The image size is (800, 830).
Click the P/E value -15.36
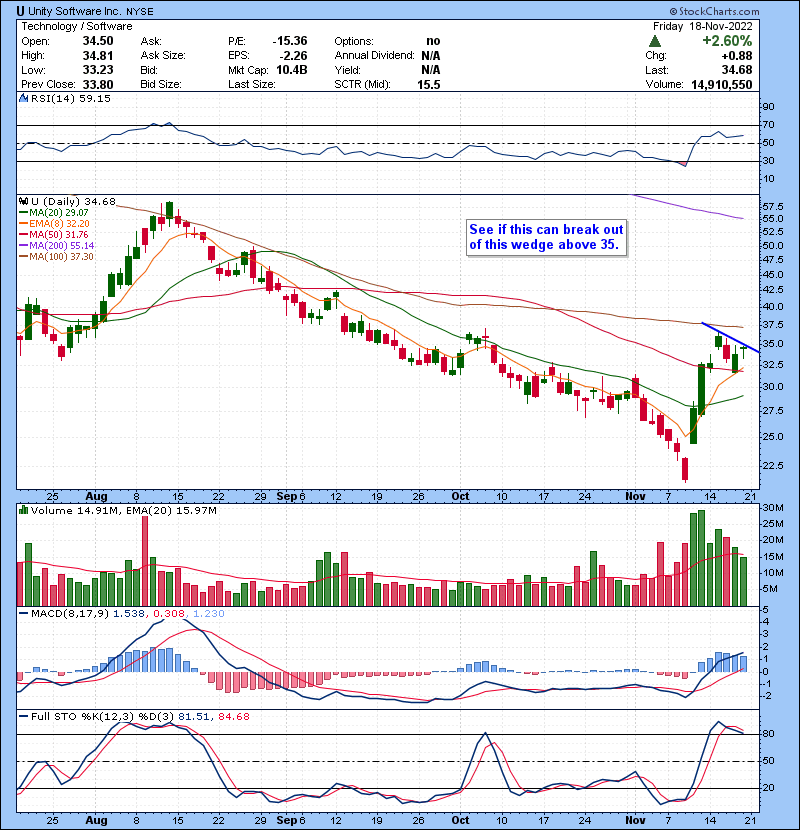click(x=290, y=41)
